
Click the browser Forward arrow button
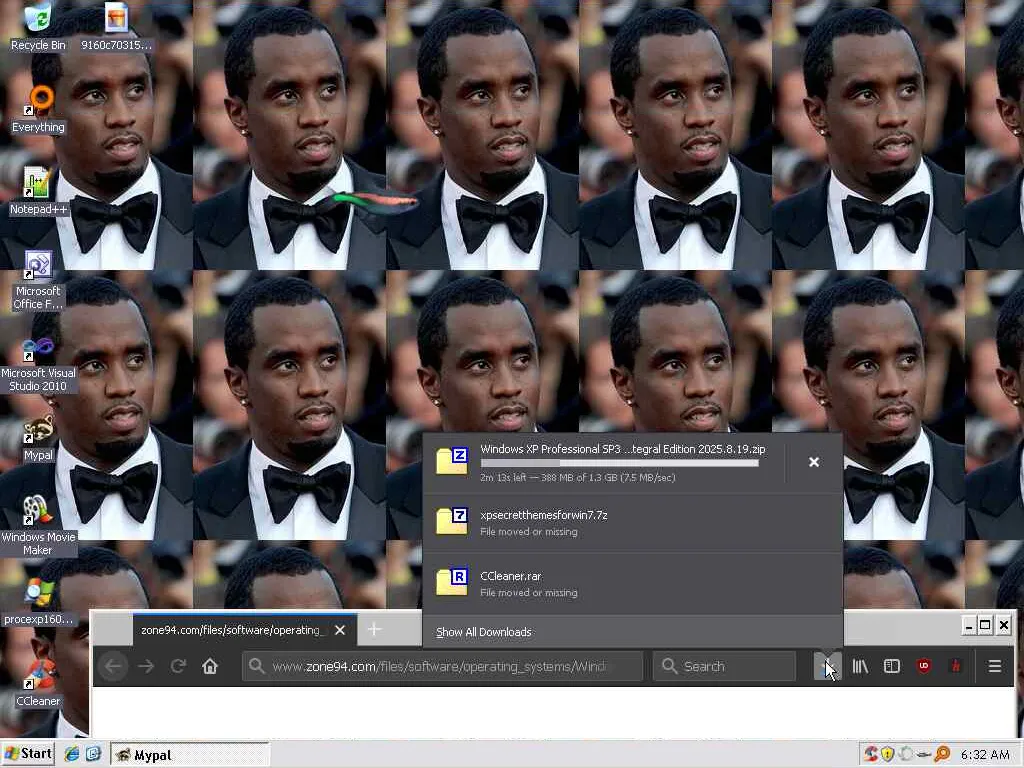(x=146, y=666)
